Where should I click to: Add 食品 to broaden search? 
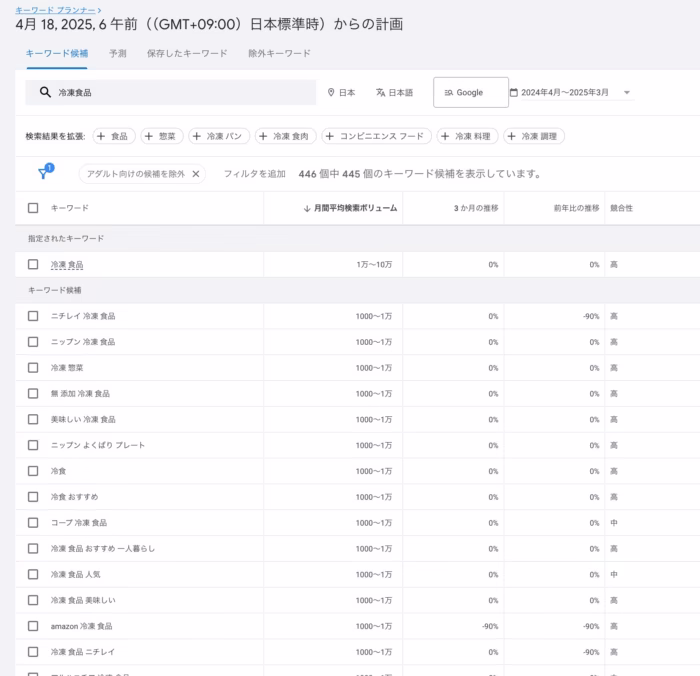pyautogui.click(x=114, y=136)
